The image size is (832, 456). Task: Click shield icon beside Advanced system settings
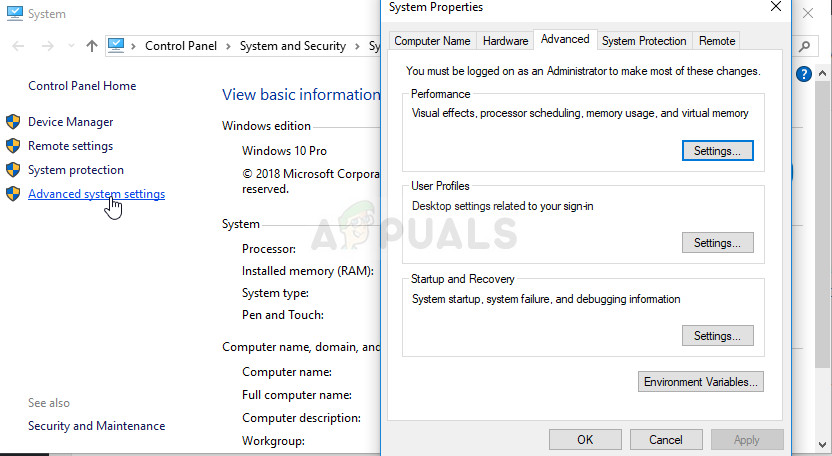click(x=13, y=193)
